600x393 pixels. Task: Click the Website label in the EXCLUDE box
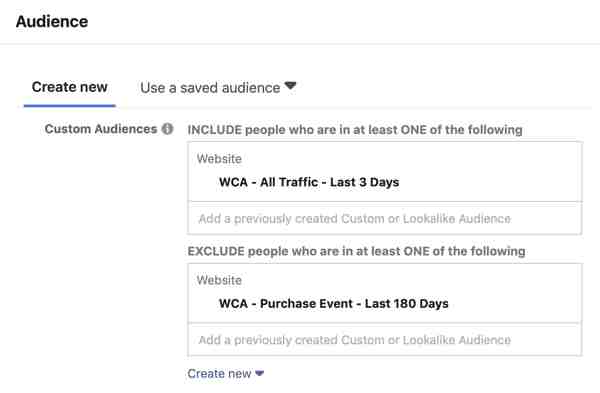pos(219,280)
